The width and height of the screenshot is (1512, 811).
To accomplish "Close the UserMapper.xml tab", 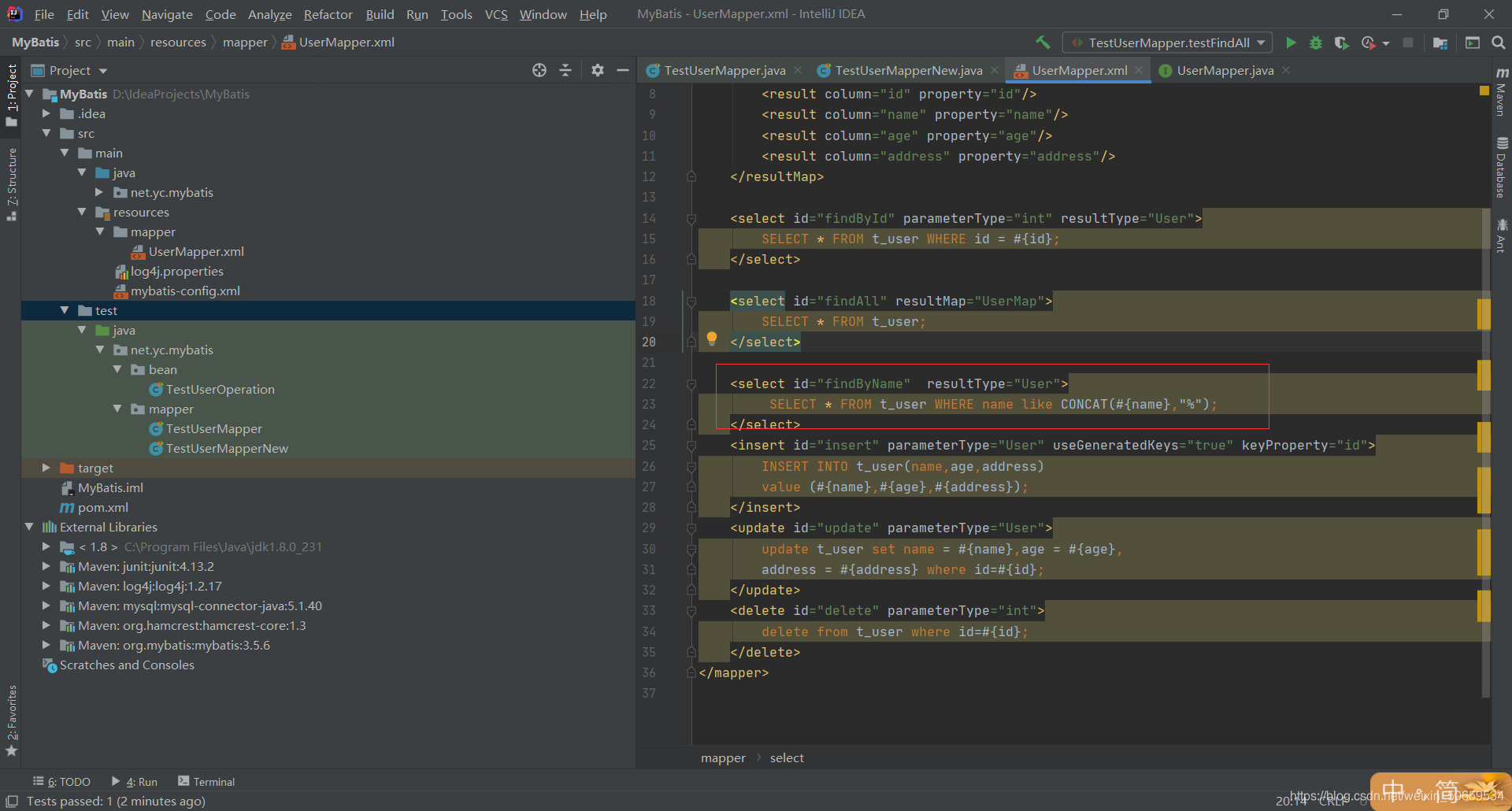I will tap(1139, 70).
